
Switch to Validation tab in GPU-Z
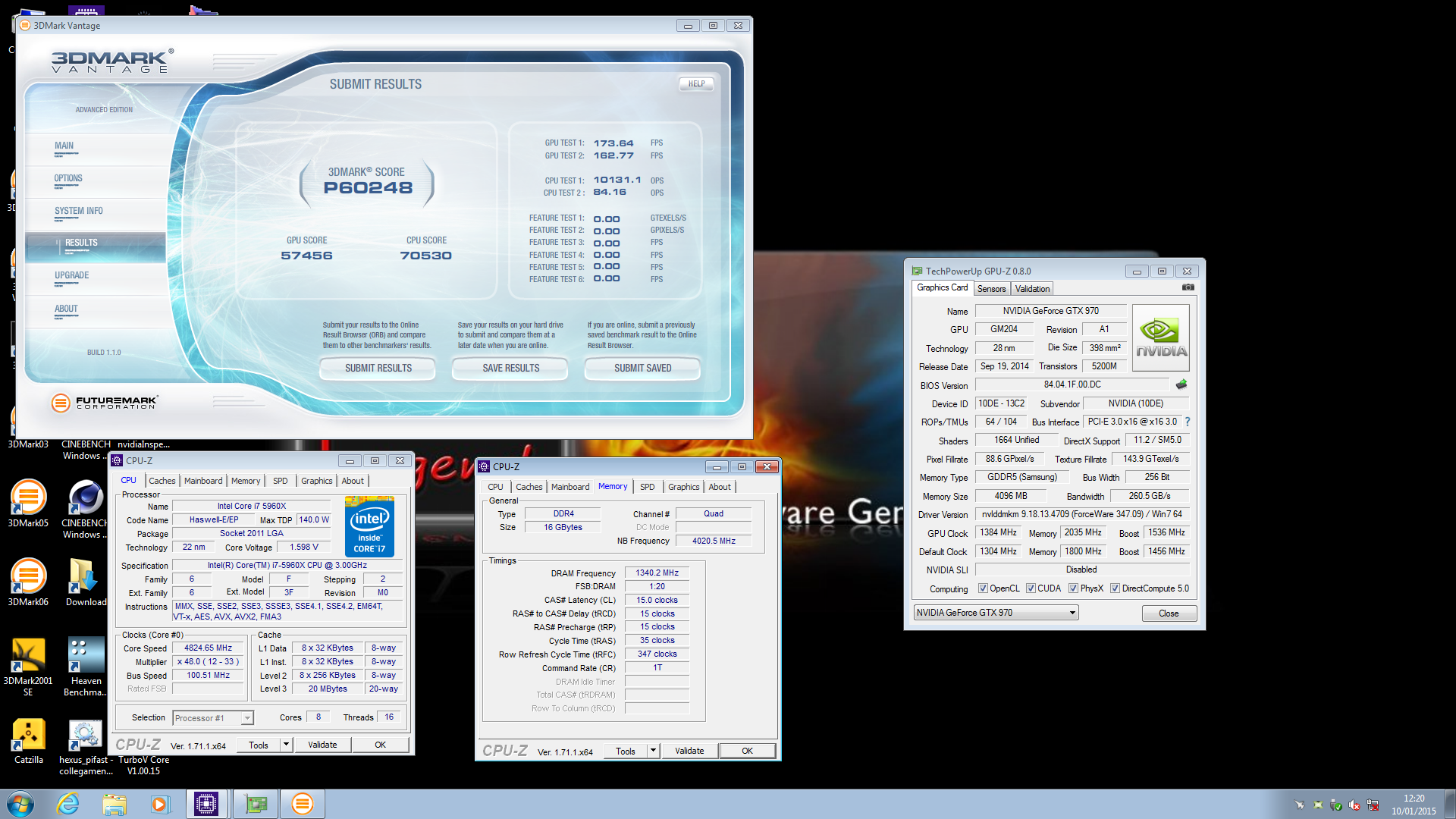click(x=1032, y=289)
